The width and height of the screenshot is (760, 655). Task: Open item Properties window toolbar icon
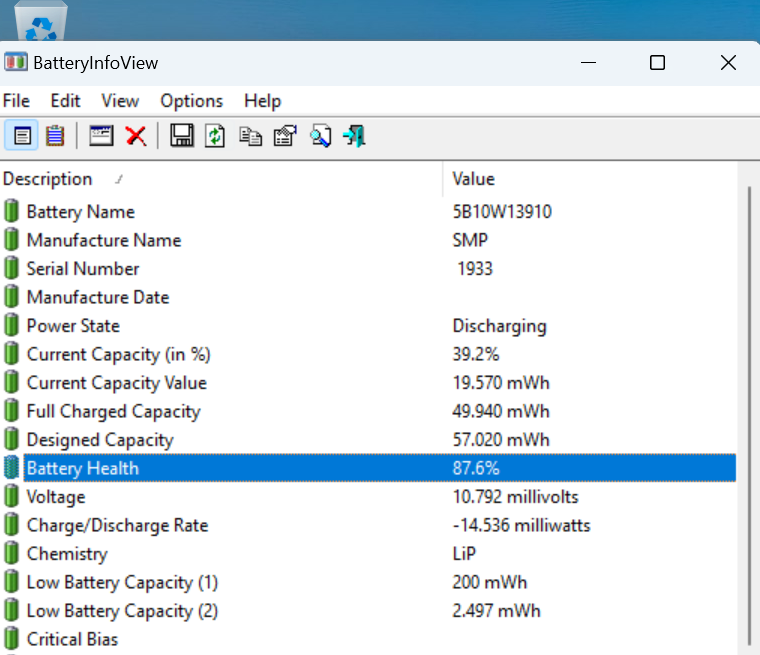(x=101, y=136)
